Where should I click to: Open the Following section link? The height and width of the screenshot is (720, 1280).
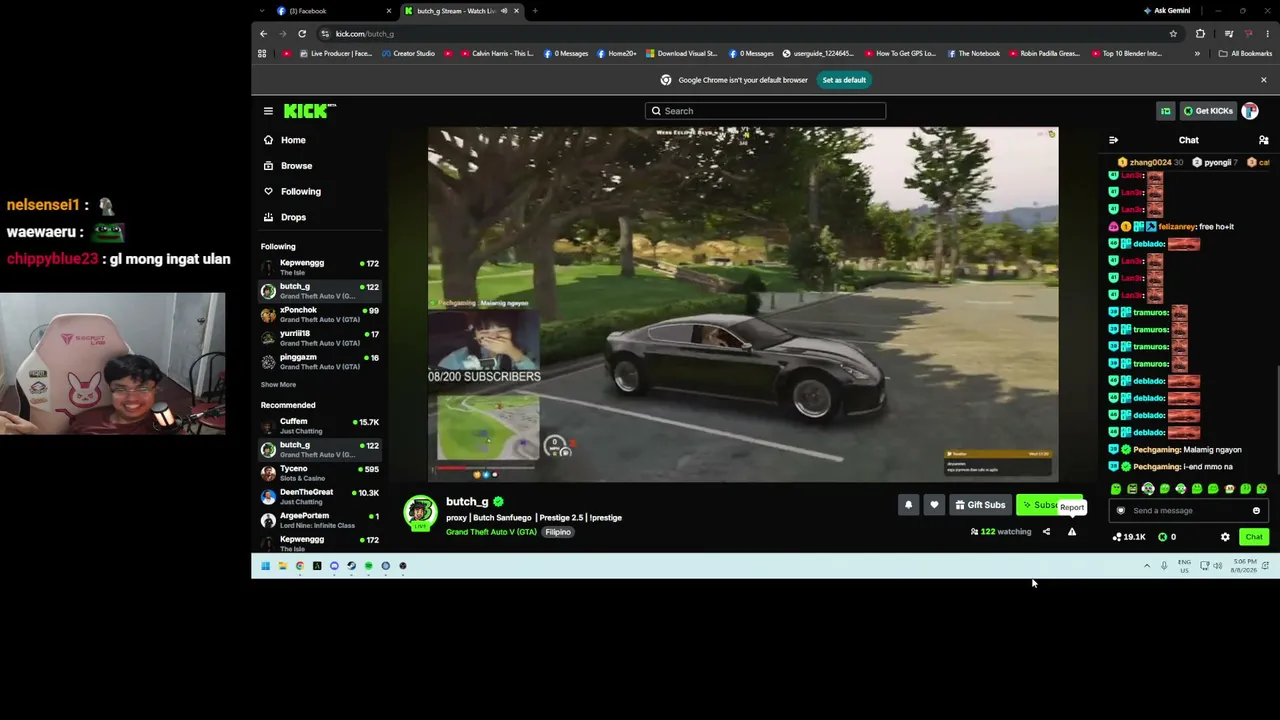coord(318,191)
